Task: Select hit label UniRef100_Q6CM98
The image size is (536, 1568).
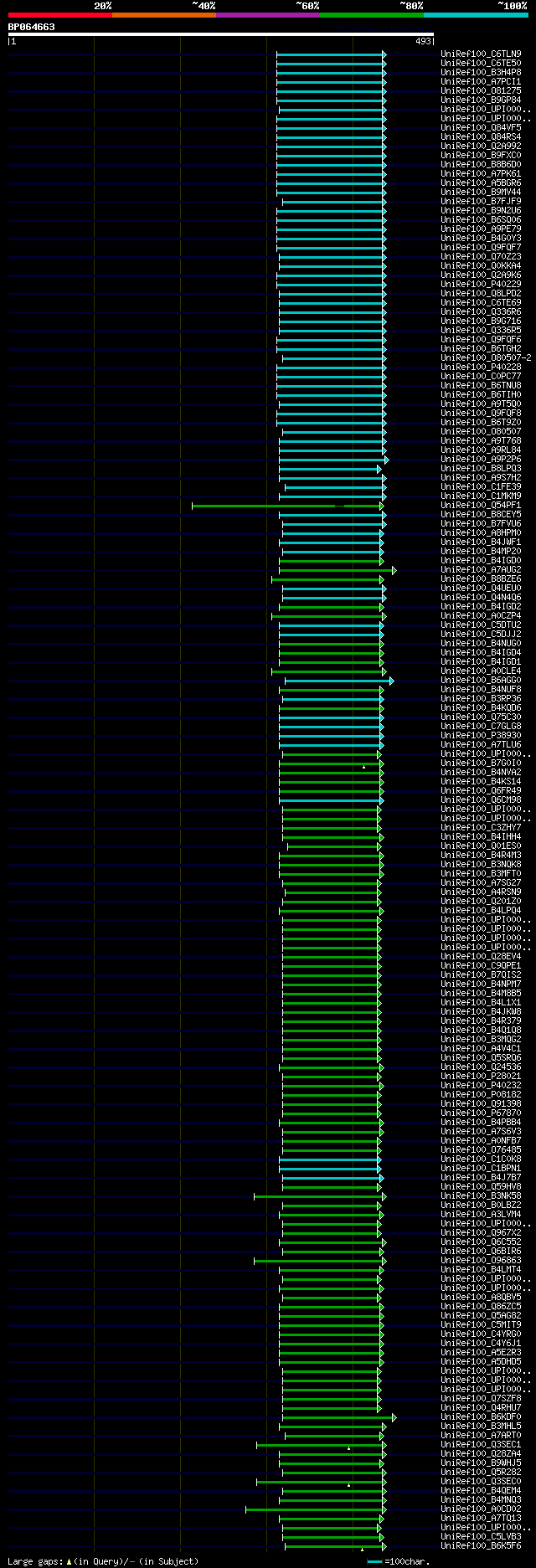Action: [x=481, y=800]
